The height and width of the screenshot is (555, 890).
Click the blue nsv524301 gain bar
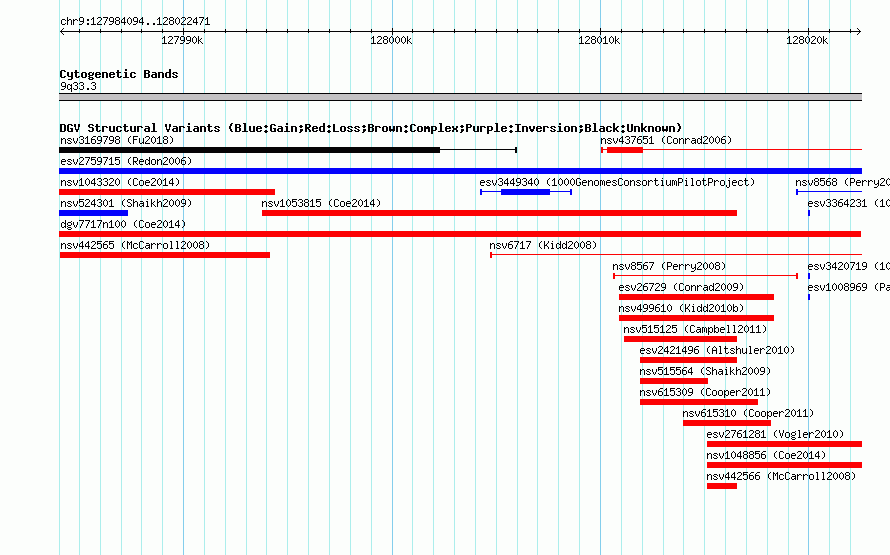(94, 213)
